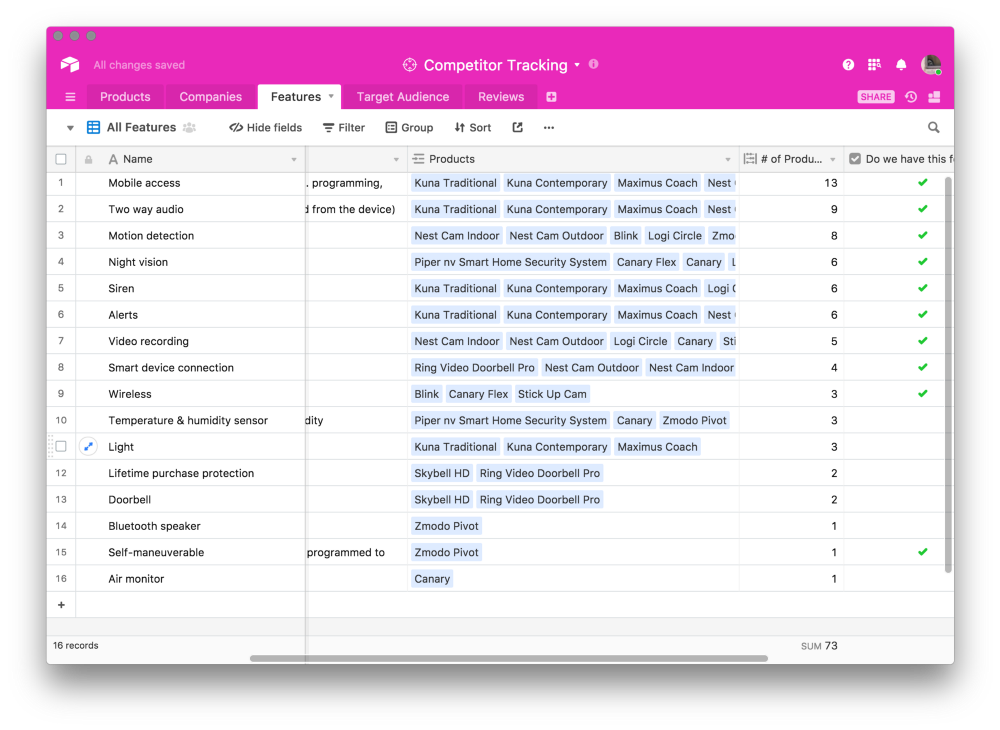The height and width of the screenshot is (730, 1000).
Task: Click the view collaborators icon
Action: (189, 128)
